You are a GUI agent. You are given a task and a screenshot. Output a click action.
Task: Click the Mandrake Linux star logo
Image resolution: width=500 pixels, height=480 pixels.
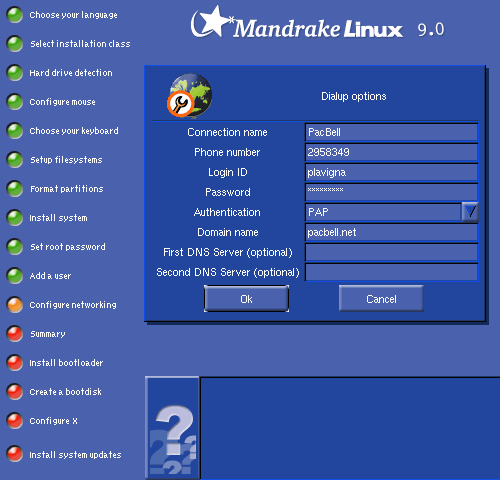[x=212, y=22]
